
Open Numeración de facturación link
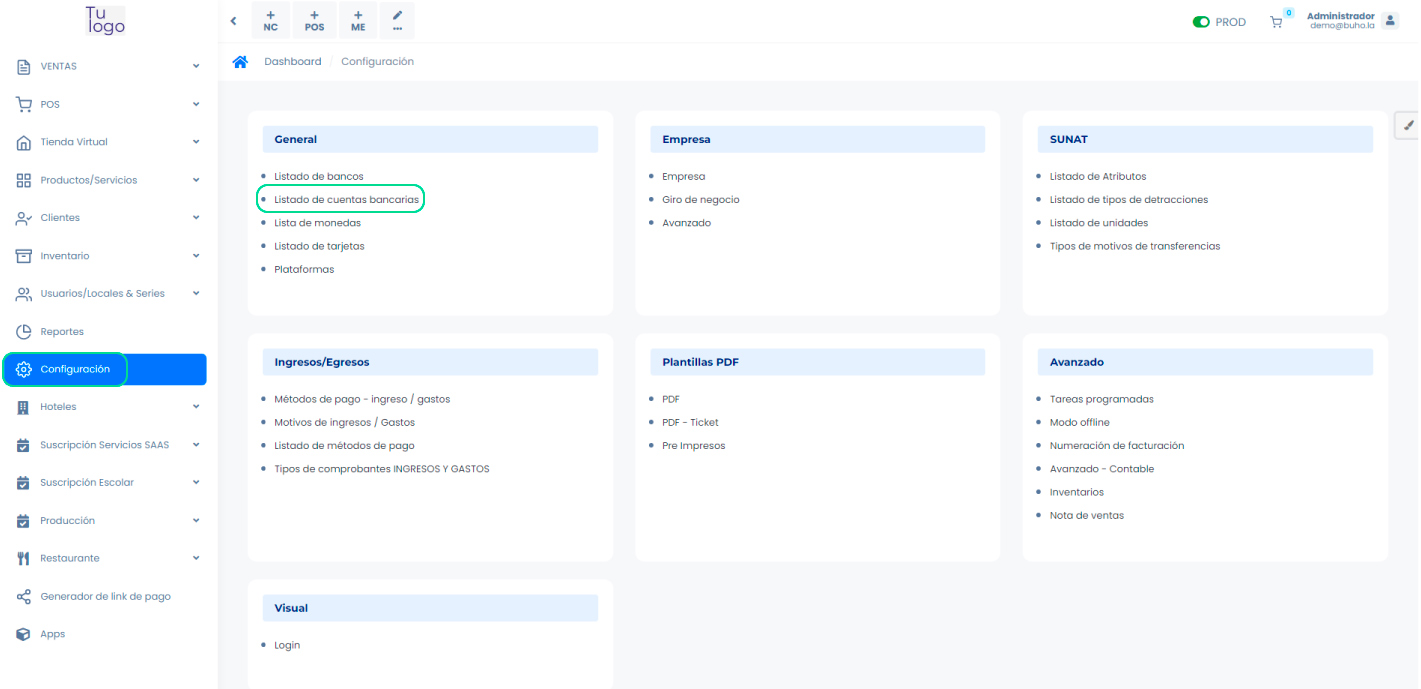click(x=1116, y=446)
